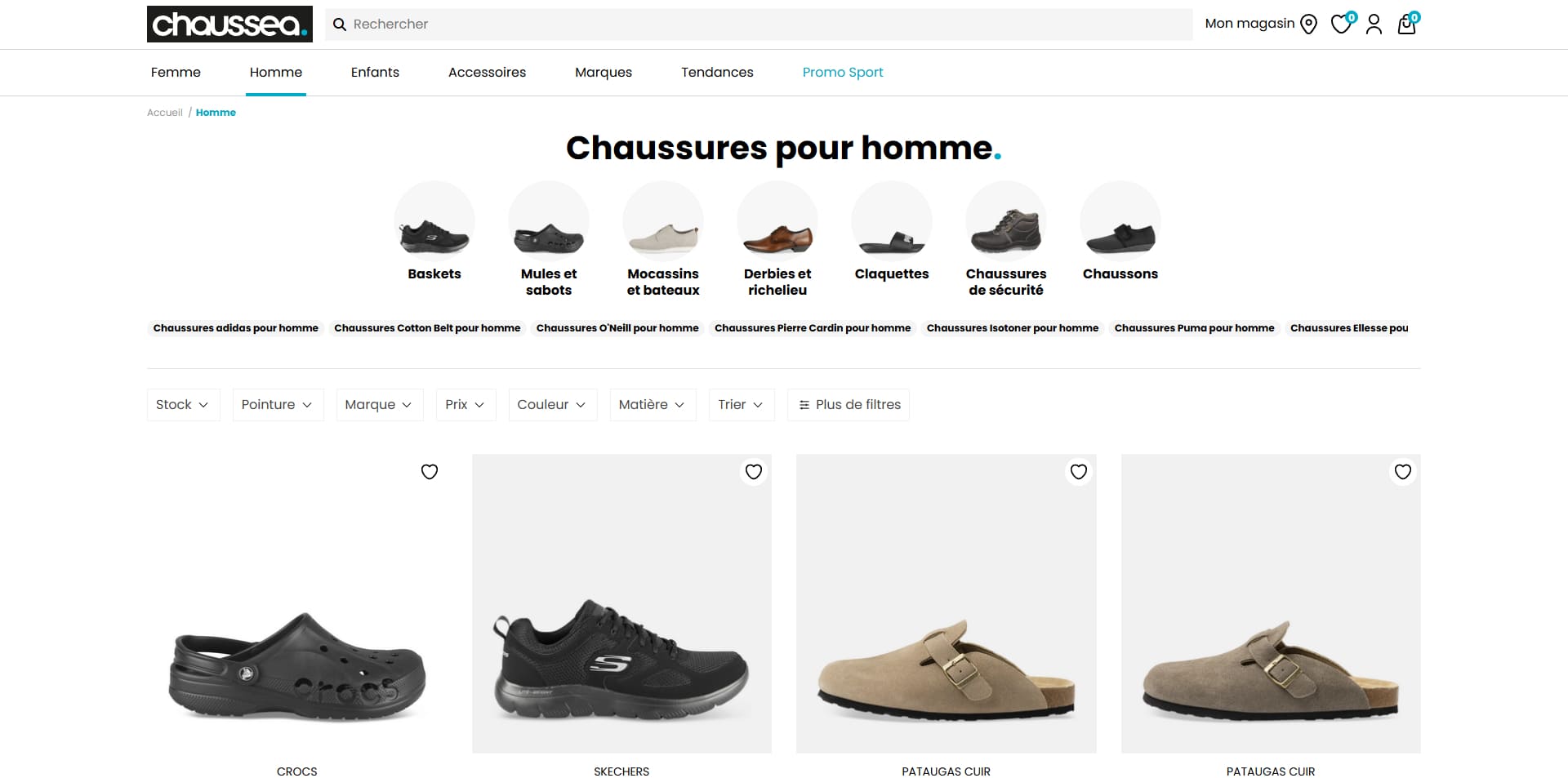Viewport: 1568px width, 778px height.
Task: Open the shopping bag cart icon
Action: [1407, 24]
